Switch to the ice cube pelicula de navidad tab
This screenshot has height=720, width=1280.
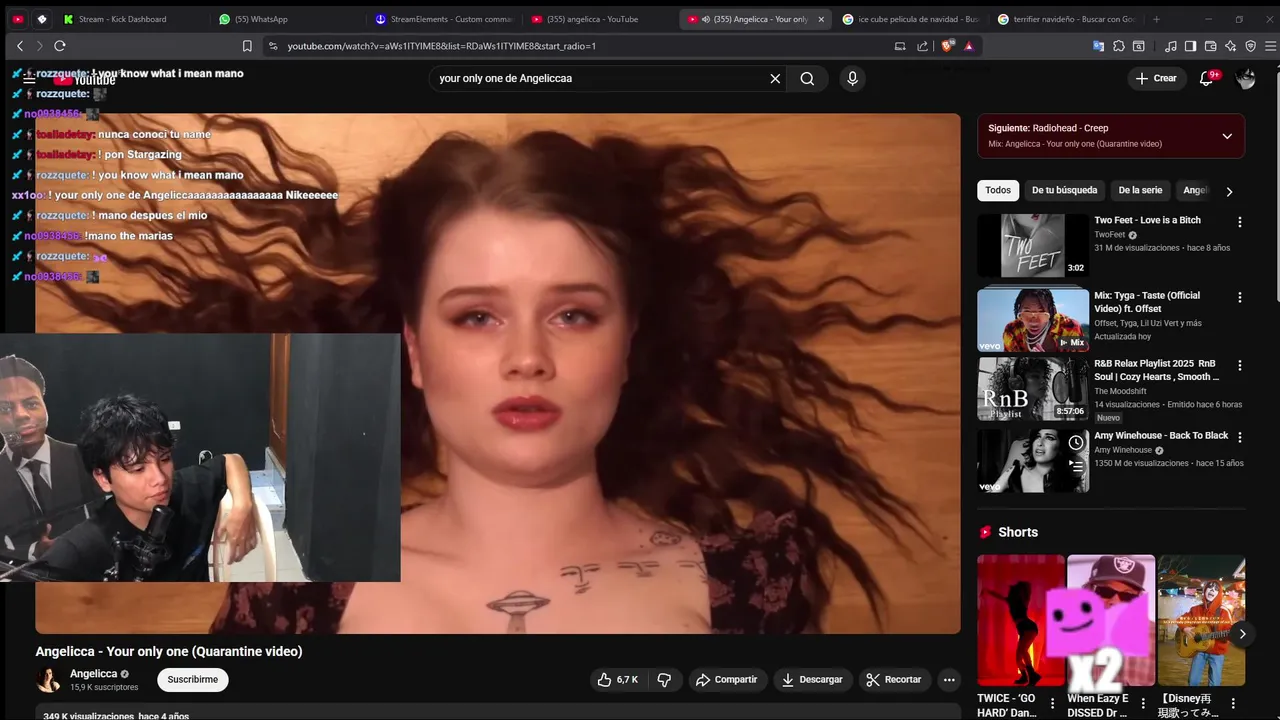910,19
